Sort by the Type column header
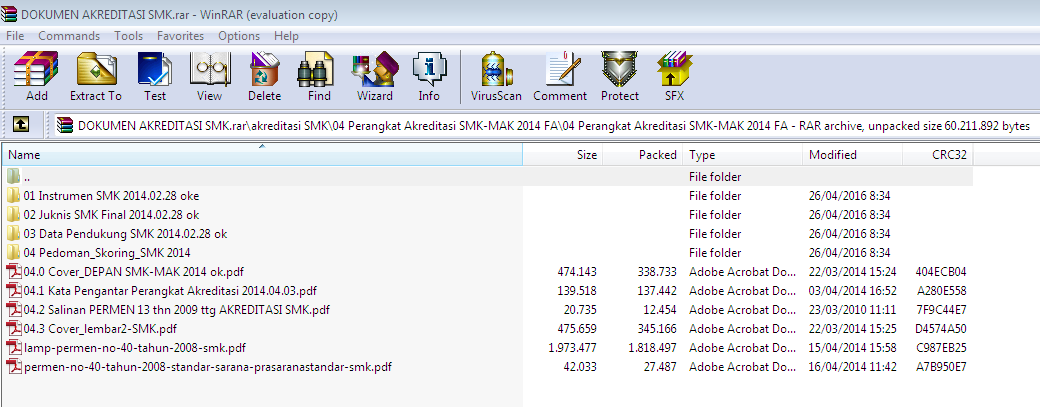The image size is (1040, 407). click(x=742, y=154)
